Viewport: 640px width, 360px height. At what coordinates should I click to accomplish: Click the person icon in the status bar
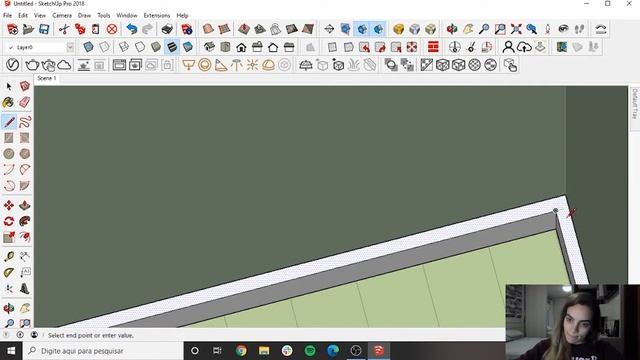(x=34, y=335)
